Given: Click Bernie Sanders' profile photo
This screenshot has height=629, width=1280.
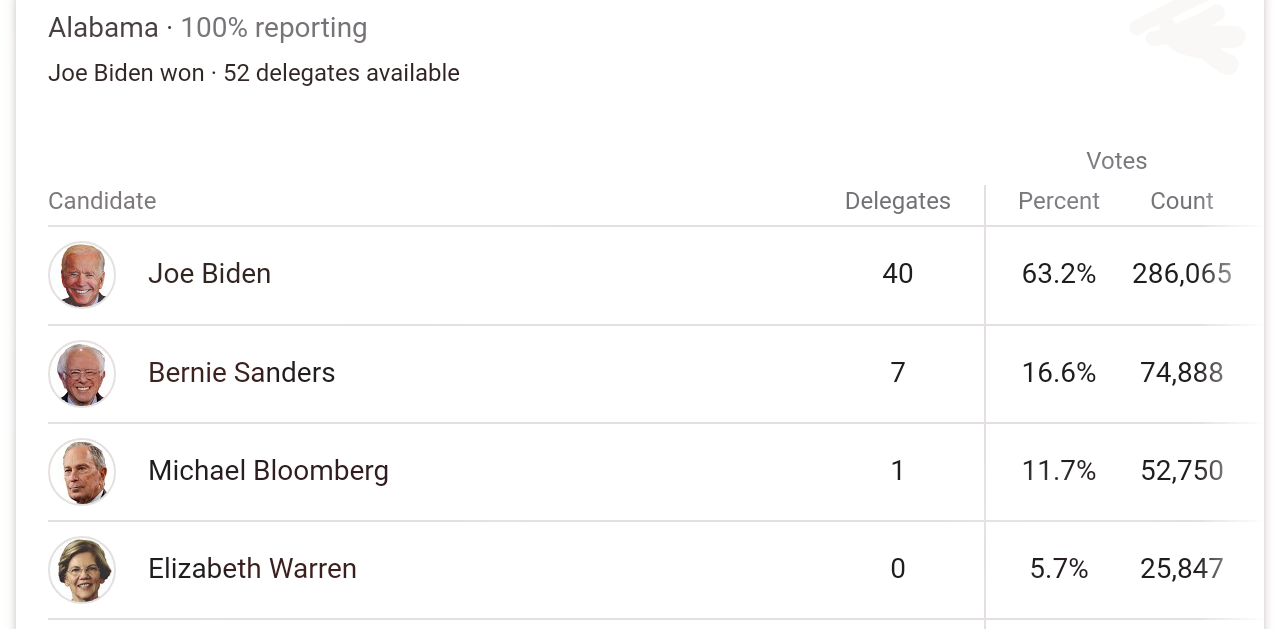Looking at the screenshot, I should (x=82, y=373).
